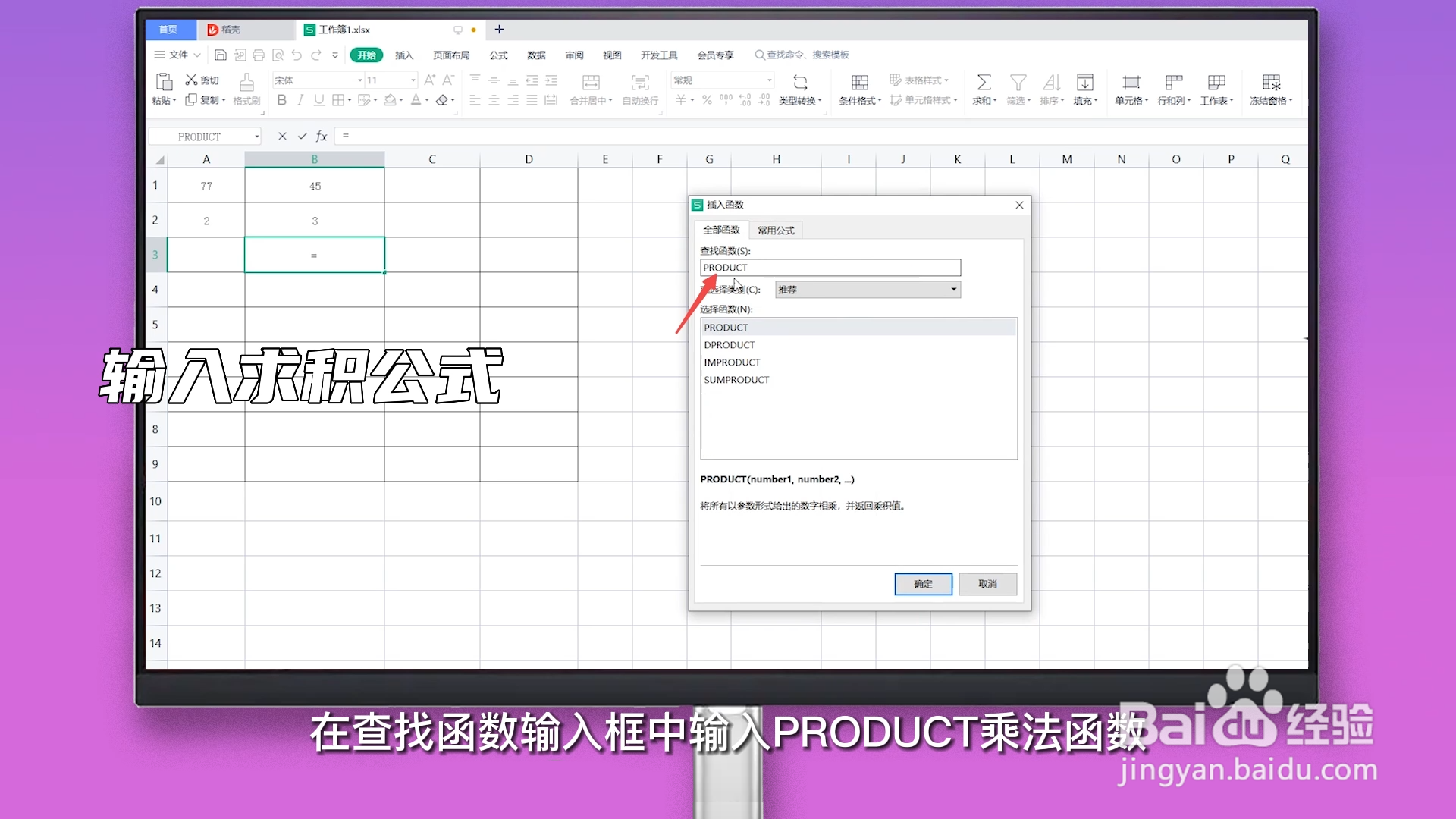Click the percentage style icon

coord(706,99)
